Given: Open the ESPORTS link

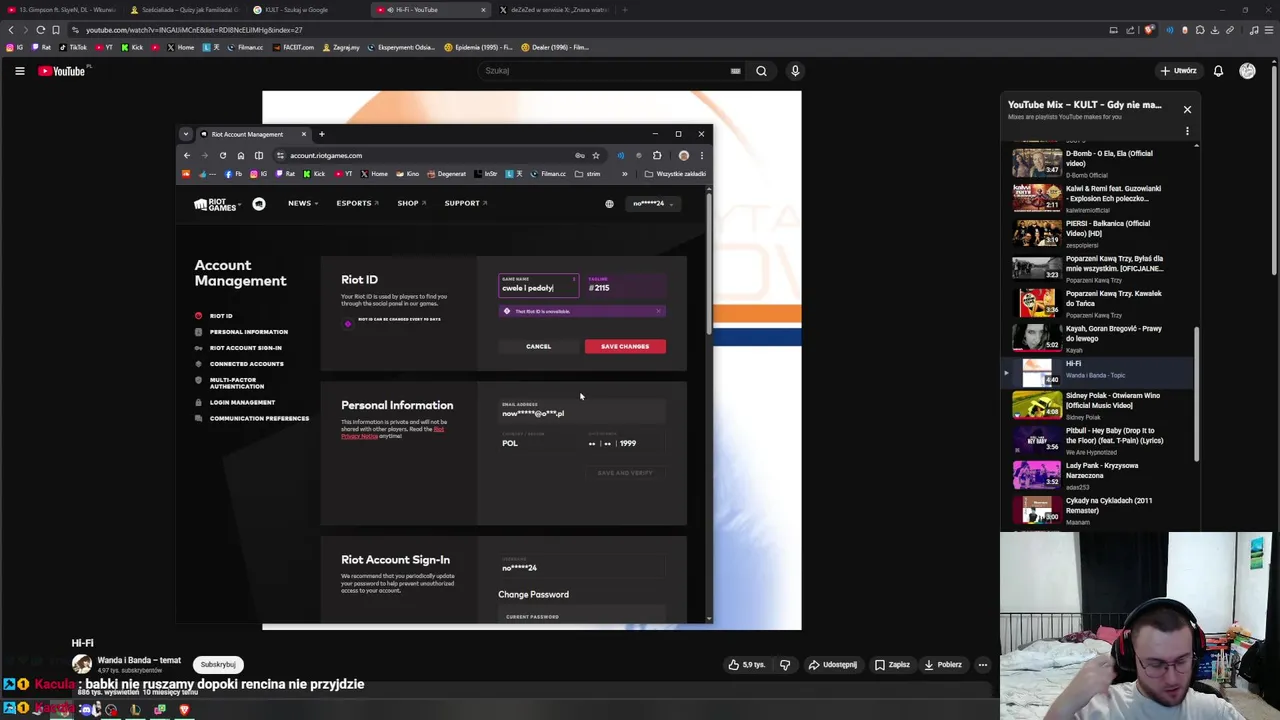Looking at the screenshot, I should pyautogui.click(x=357, y=203).
